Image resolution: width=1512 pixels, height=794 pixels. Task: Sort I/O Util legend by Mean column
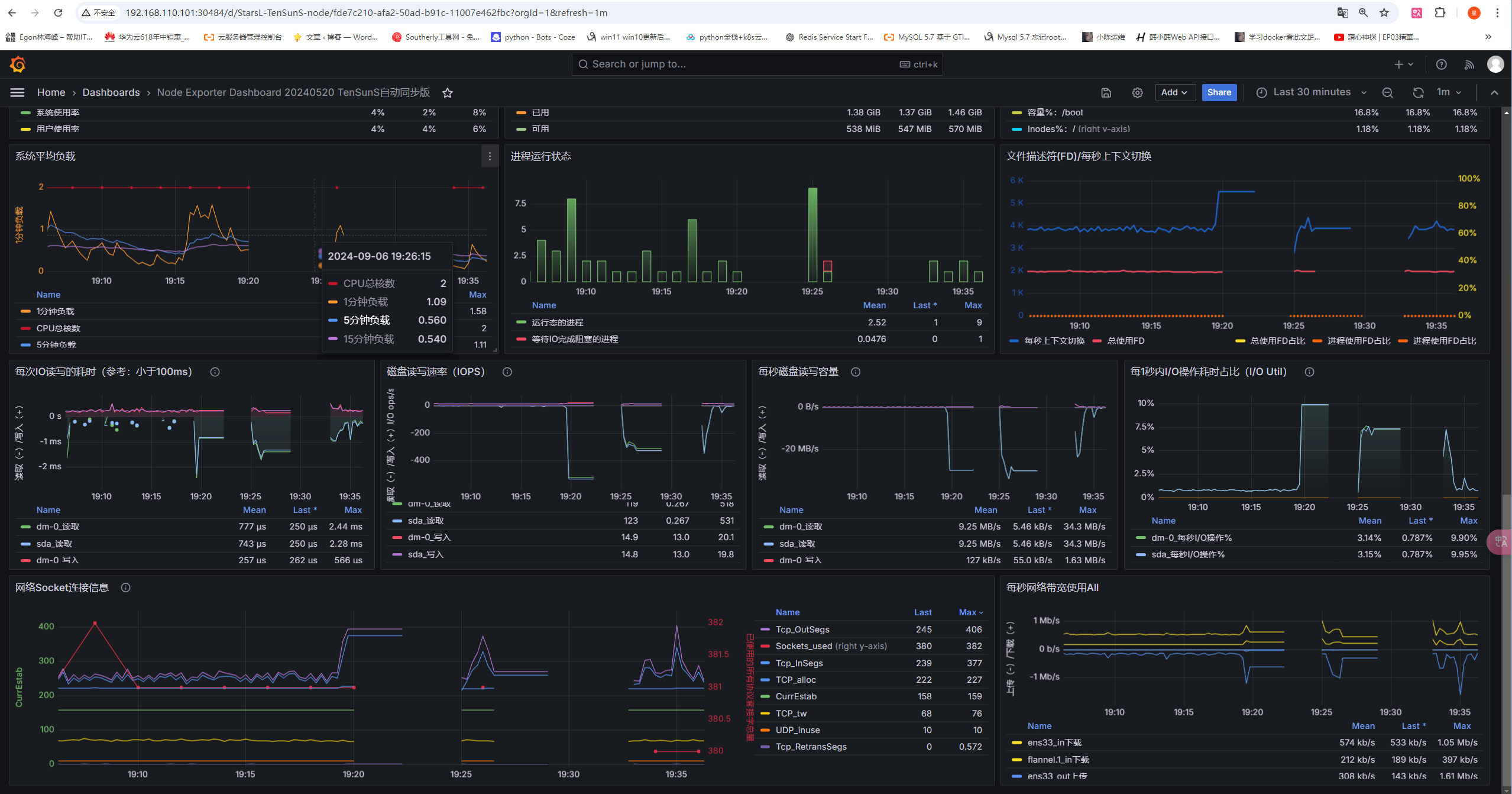(1369, 521)
